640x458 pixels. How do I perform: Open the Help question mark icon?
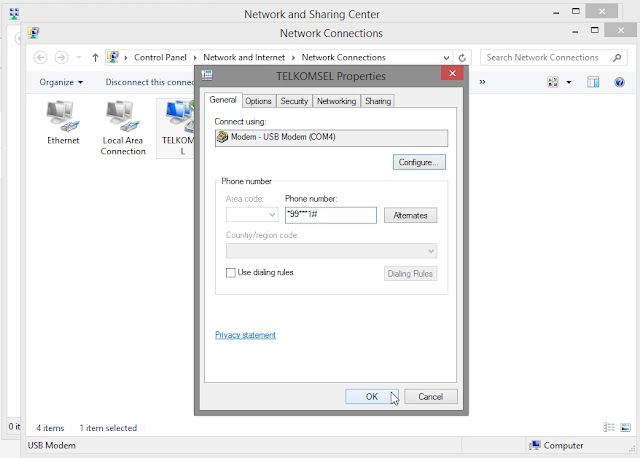(x=619, y=82)
